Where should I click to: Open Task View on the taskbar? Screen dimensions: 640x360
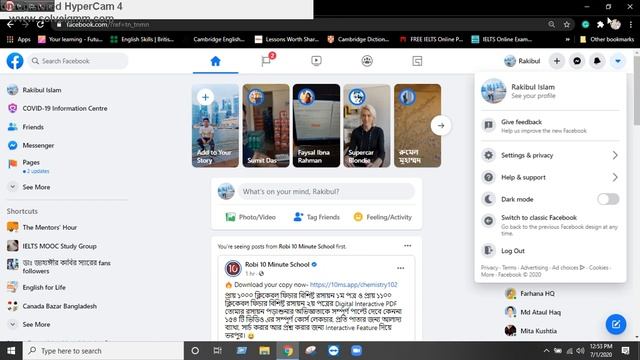point(218,351)
